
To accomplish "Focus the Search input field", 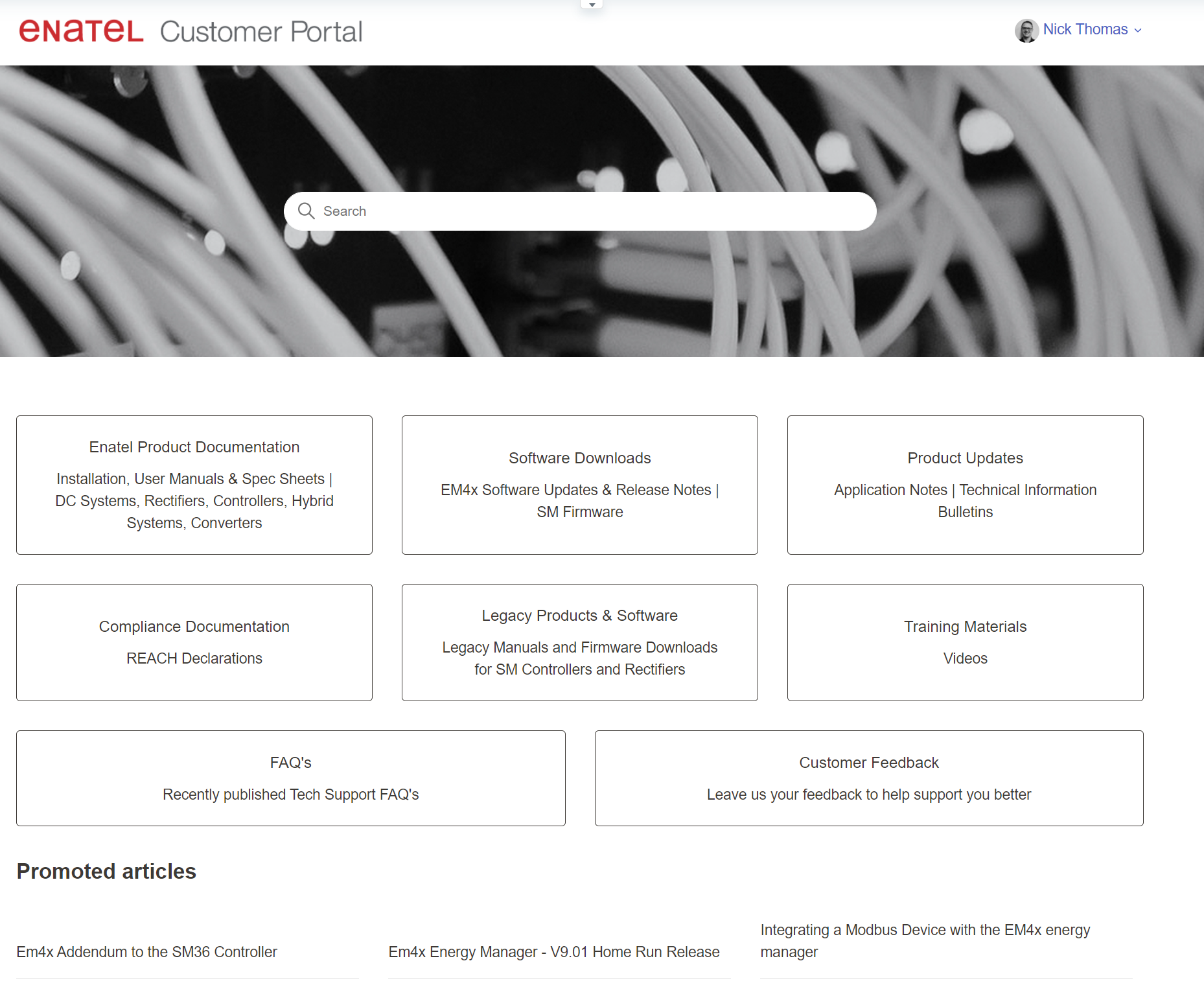I will [x=580, y=211].
